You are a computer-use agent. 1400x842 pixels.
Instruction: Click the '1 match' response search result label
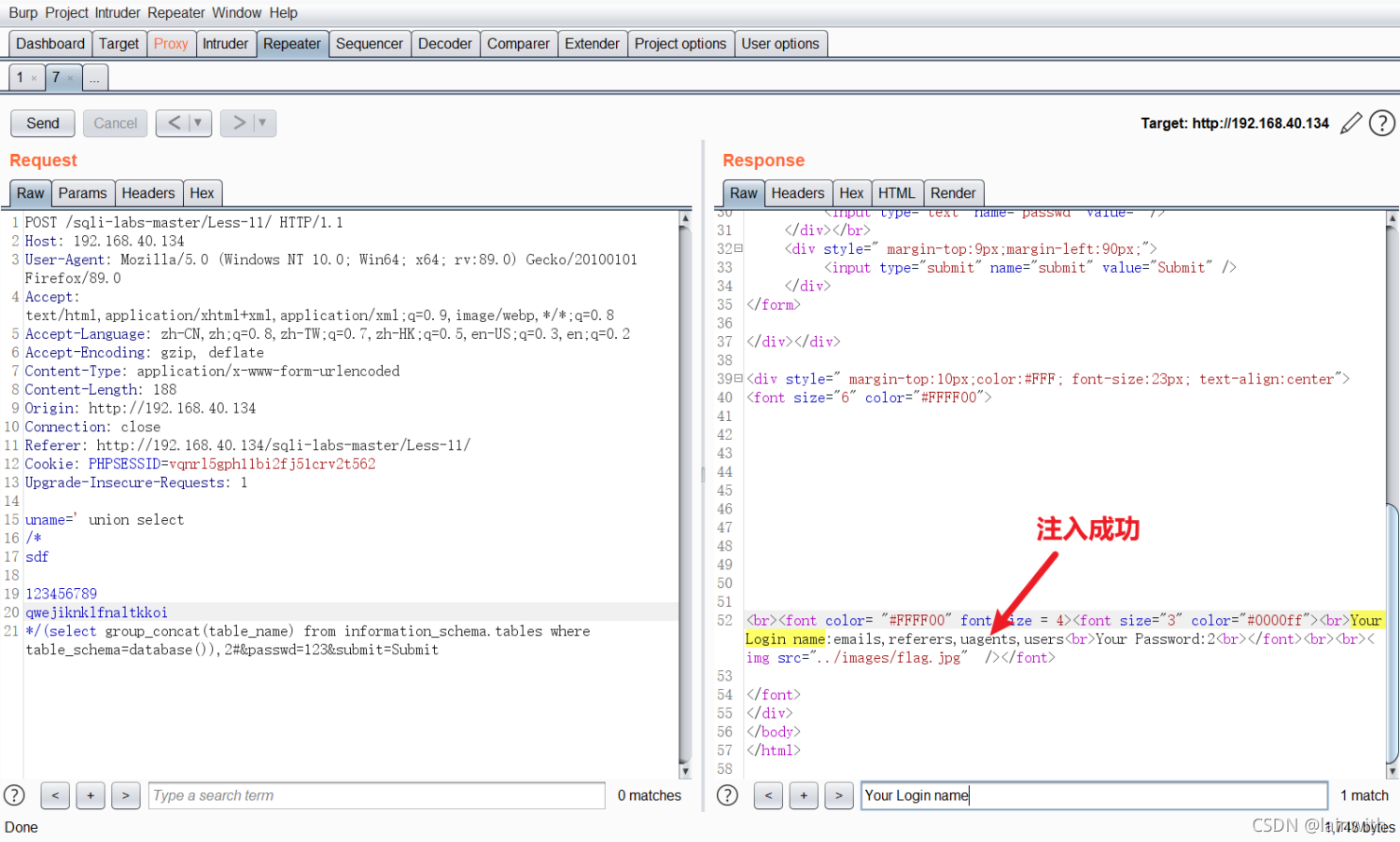(1365, 795)
